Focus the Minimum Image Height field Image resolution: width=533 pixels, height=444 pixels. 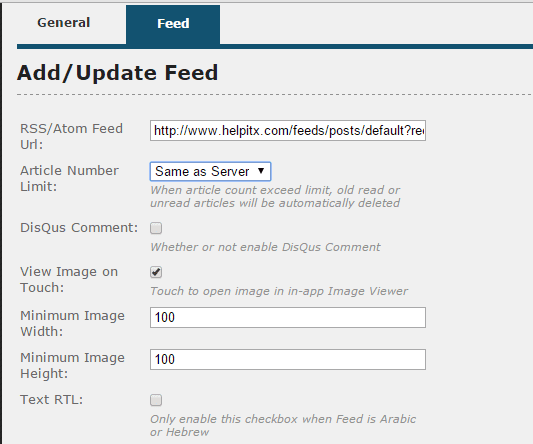click(288, 359)
